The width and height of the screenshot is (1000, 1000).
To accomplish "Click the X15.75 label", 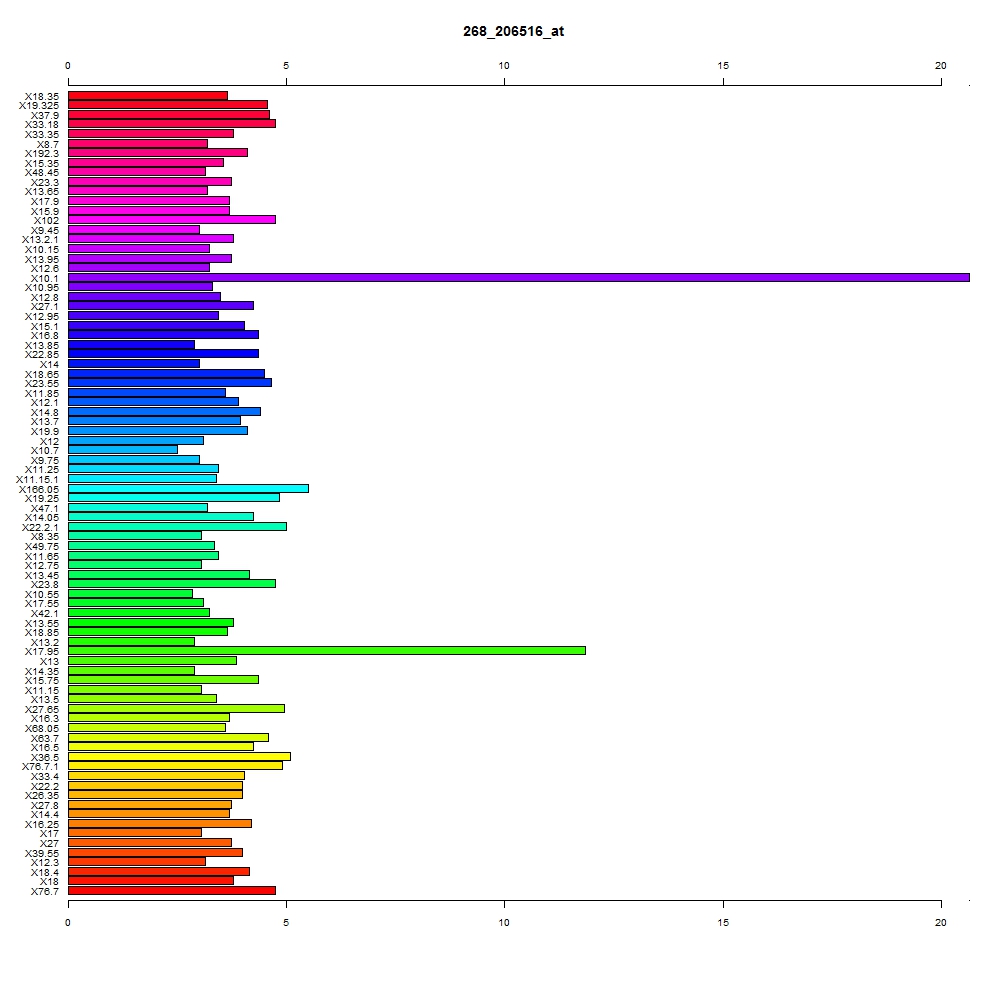I will pyautogui.click(x=41, y=680).
